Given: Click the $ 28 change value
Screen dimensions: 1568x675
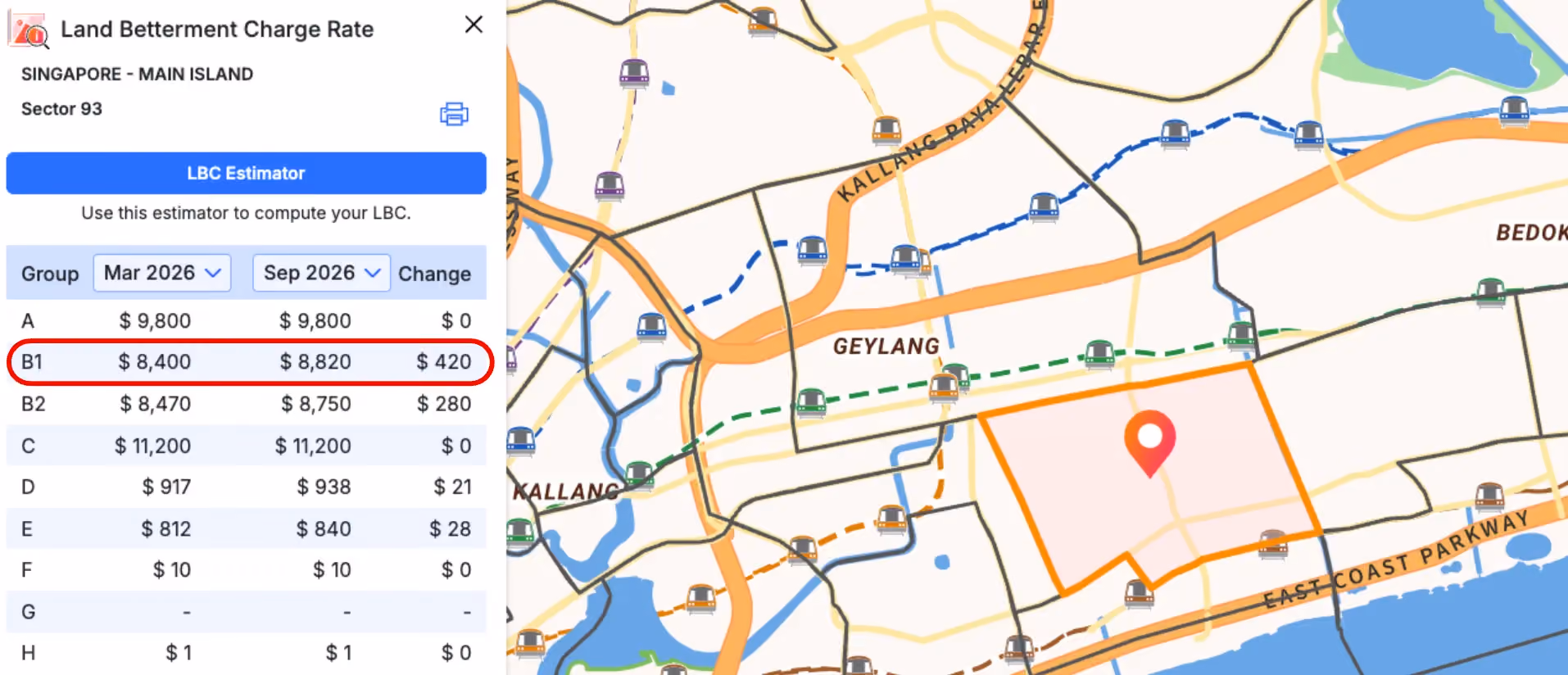Looking at the screenshot, I should coord(451,528).
